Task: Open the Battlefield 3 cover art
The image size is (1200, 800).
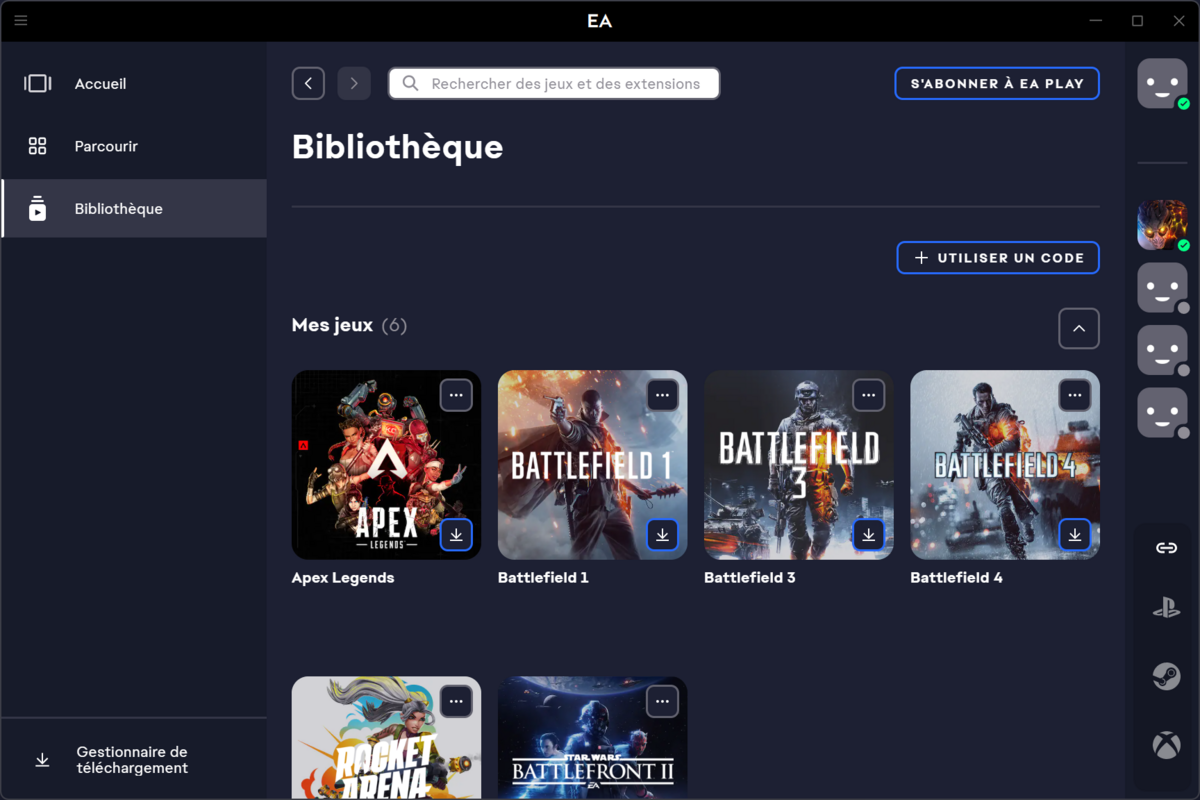Action: coord(798,465)
